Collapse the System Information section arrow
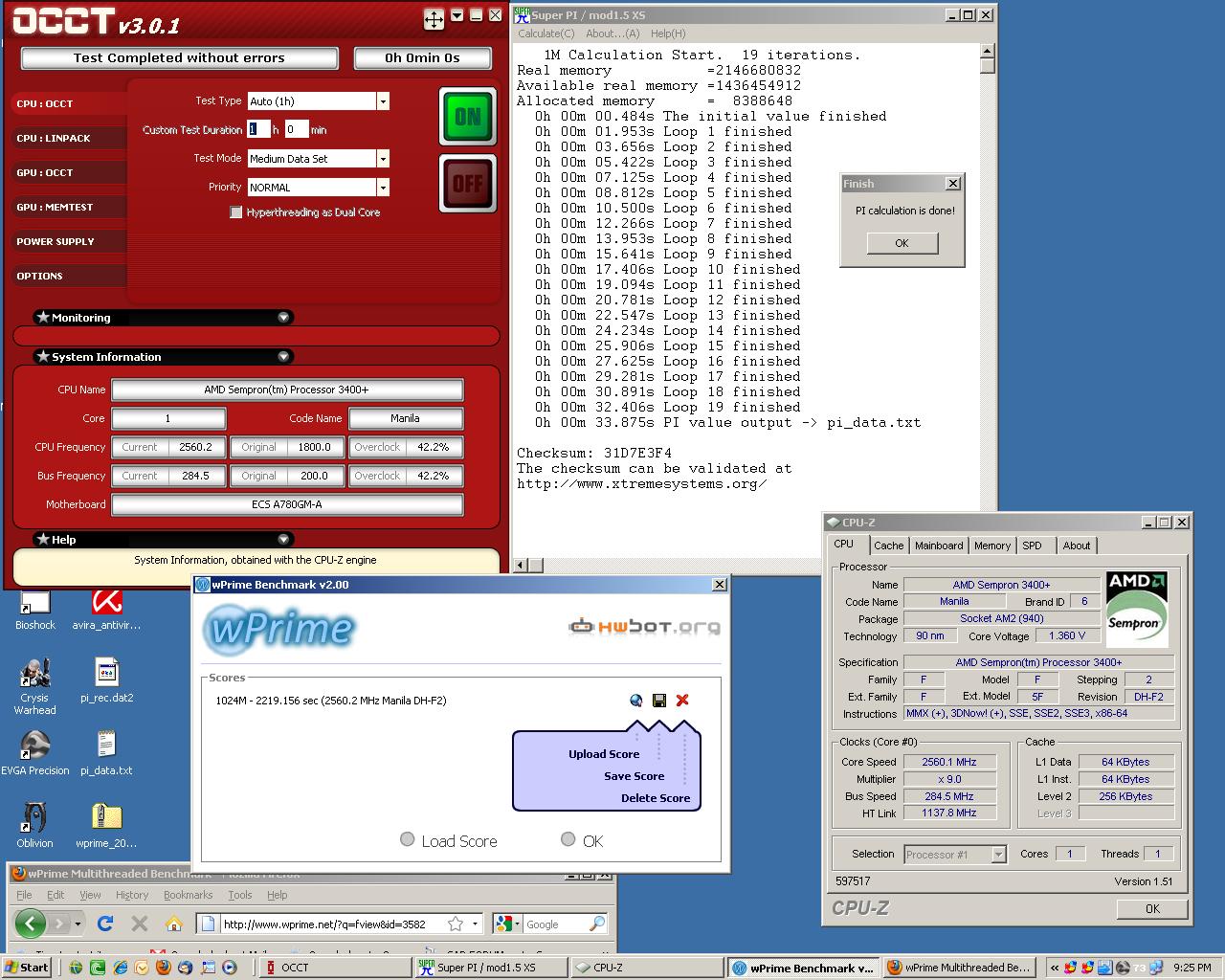Screen dimensions: 1225x980 tap(283, 356)
